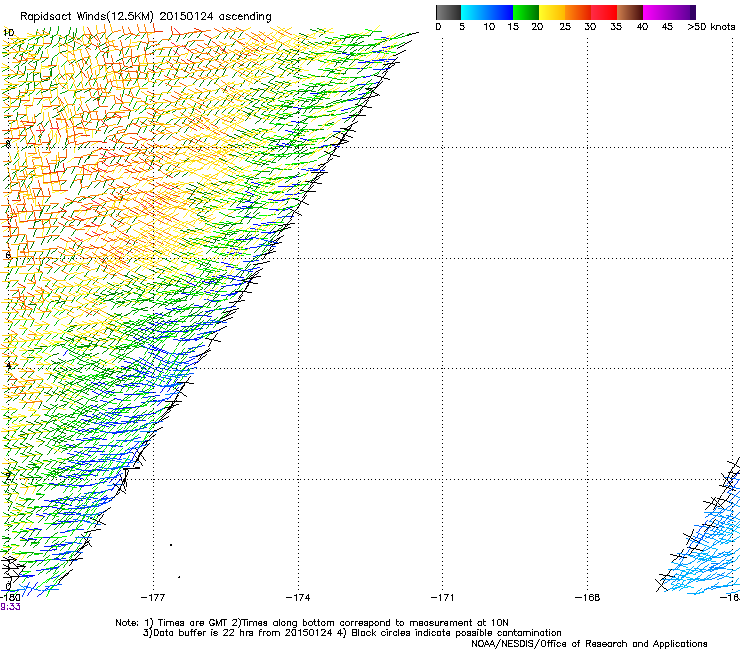Click the 'Note: 1) Times are GMT' line

point(312,623)
